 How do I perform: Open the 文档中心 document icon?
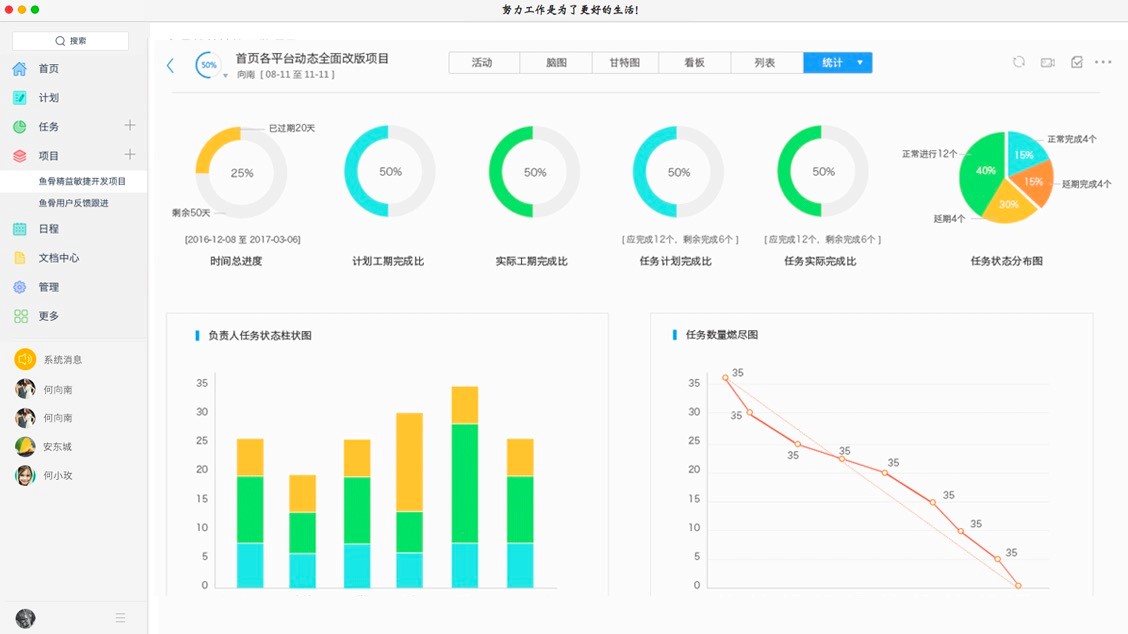[19, 258]
